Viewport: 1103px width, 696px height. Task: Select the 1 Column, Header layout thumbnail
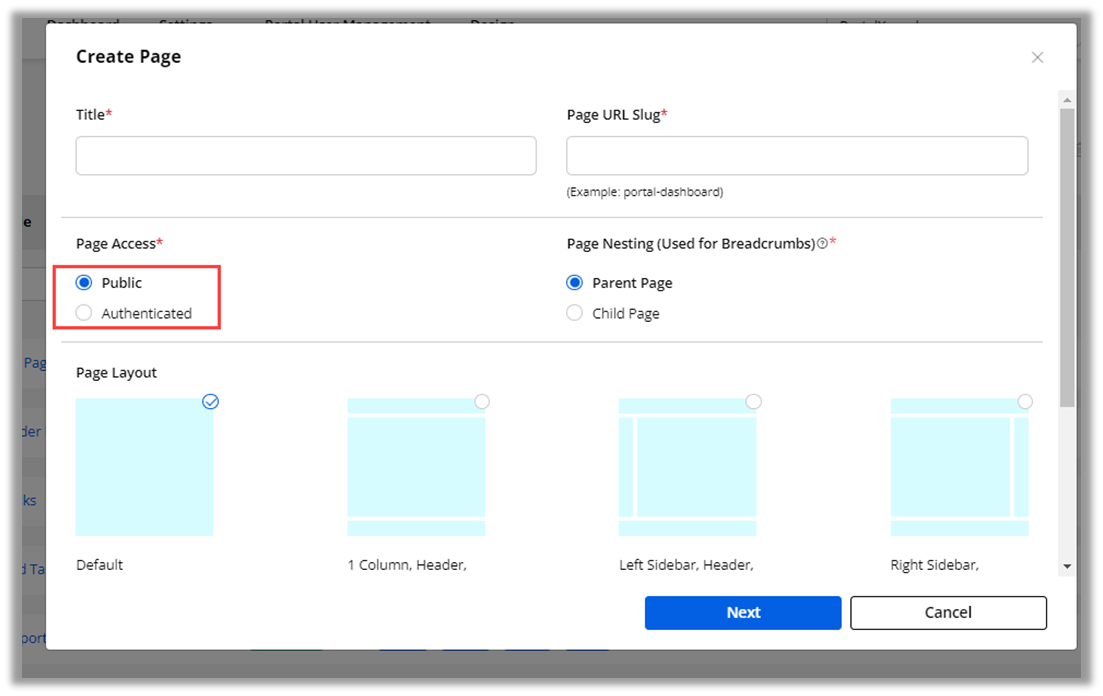click(416, 467)
